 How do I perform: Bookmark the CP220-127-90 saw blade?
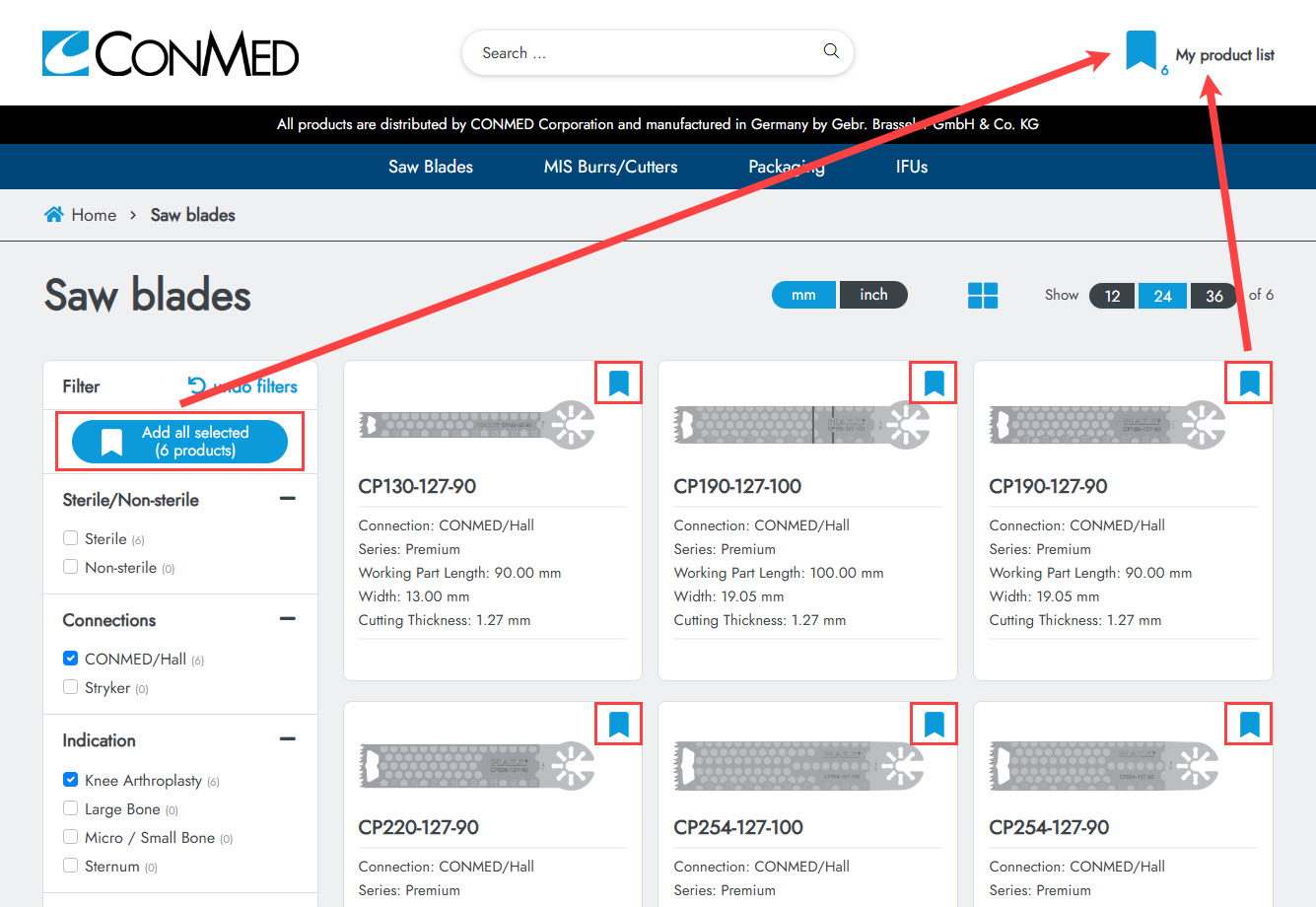(x=618, y=725)
